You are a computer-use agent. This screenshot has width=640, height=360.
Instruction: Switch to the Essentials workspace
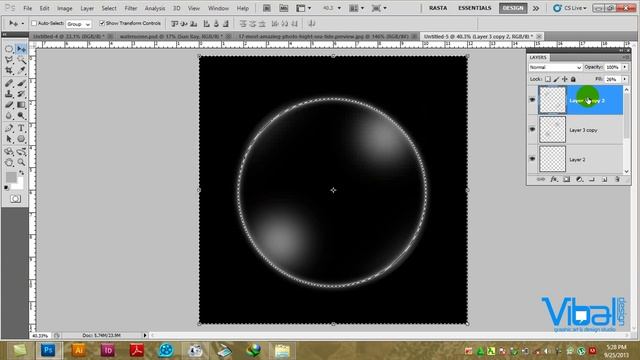(x=474, y=8)
